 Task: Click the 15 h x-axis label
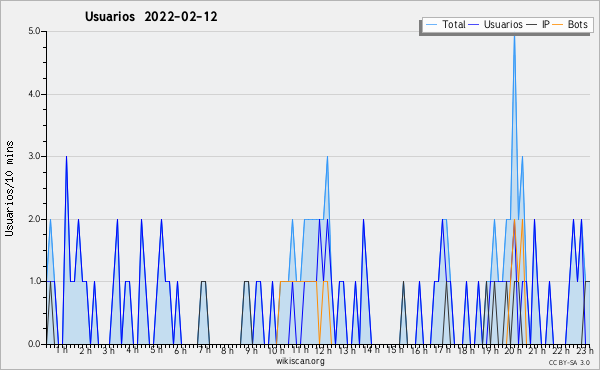[395, 350]
